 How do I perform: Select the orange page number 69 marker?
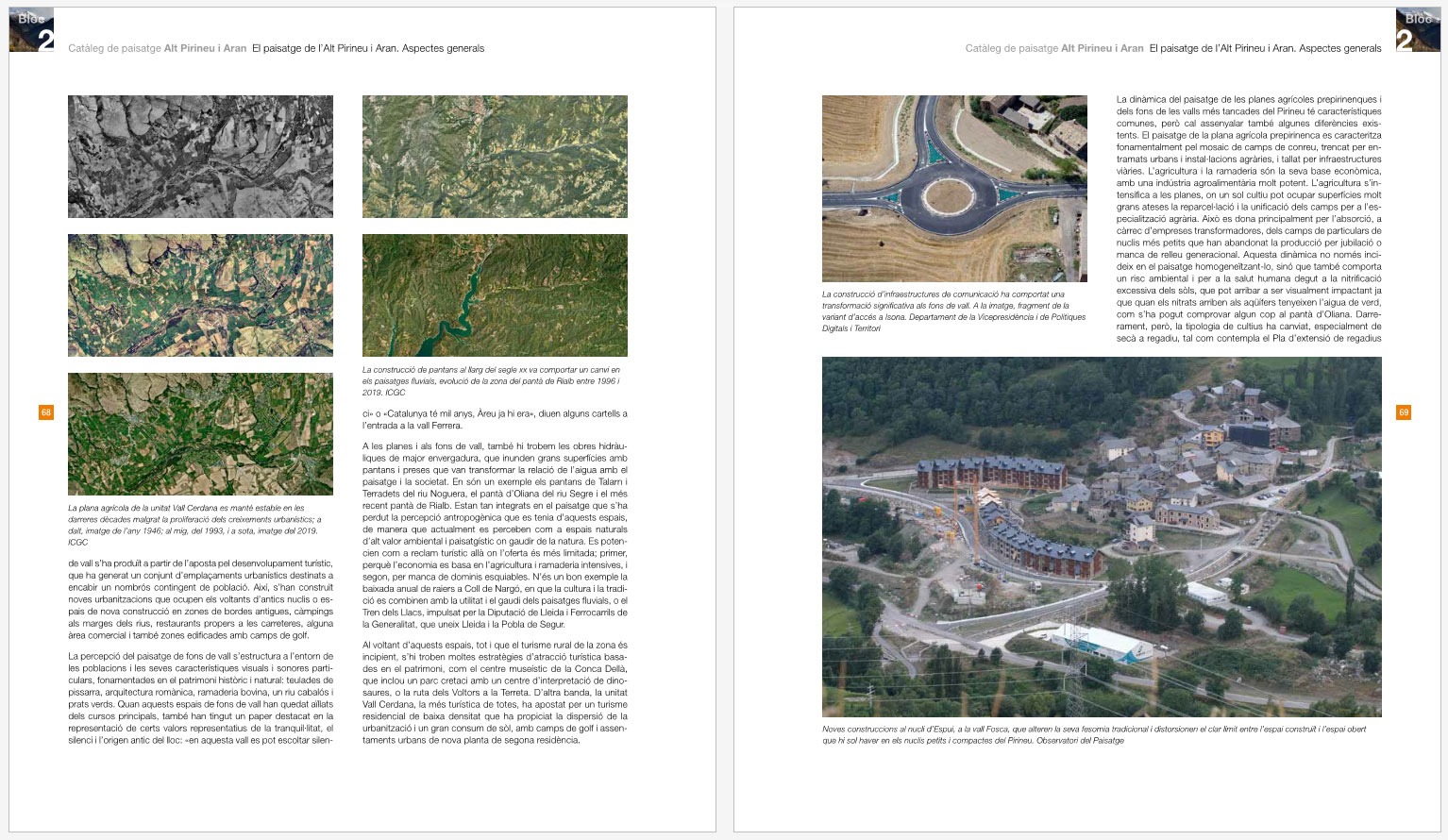pos(1403,412)
